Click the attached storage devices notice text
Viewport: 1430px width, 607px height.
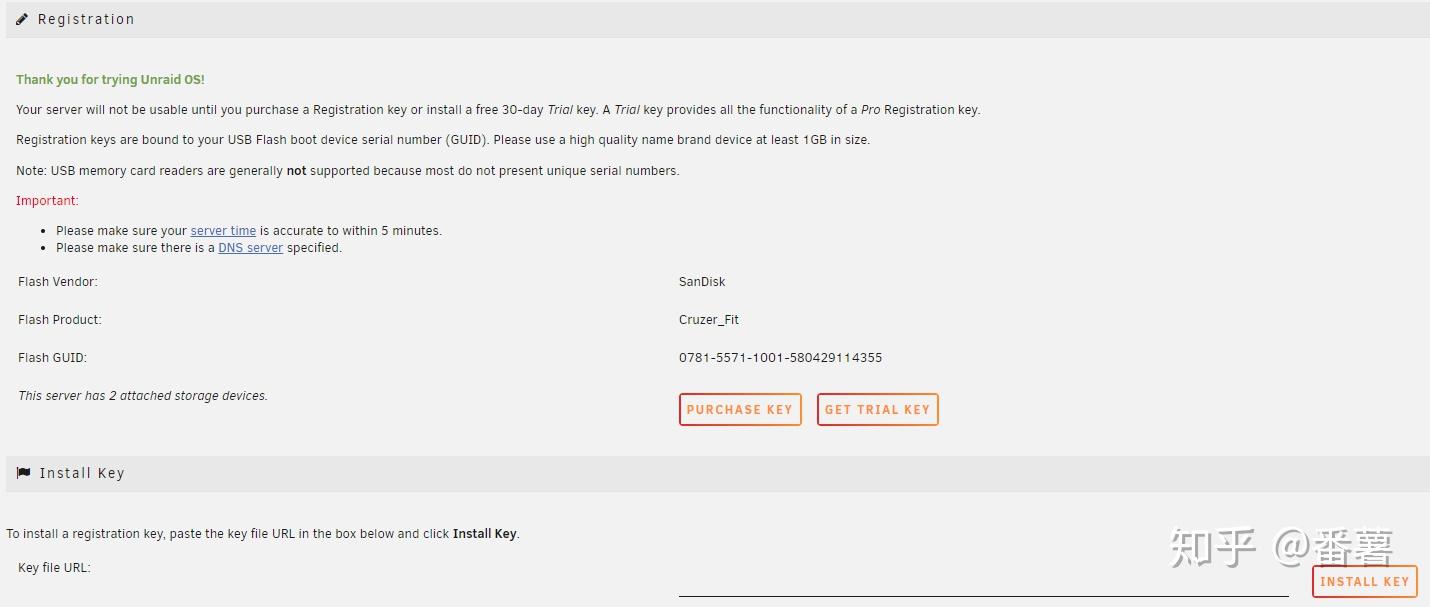pyautogui.click(x=143, y=396)
